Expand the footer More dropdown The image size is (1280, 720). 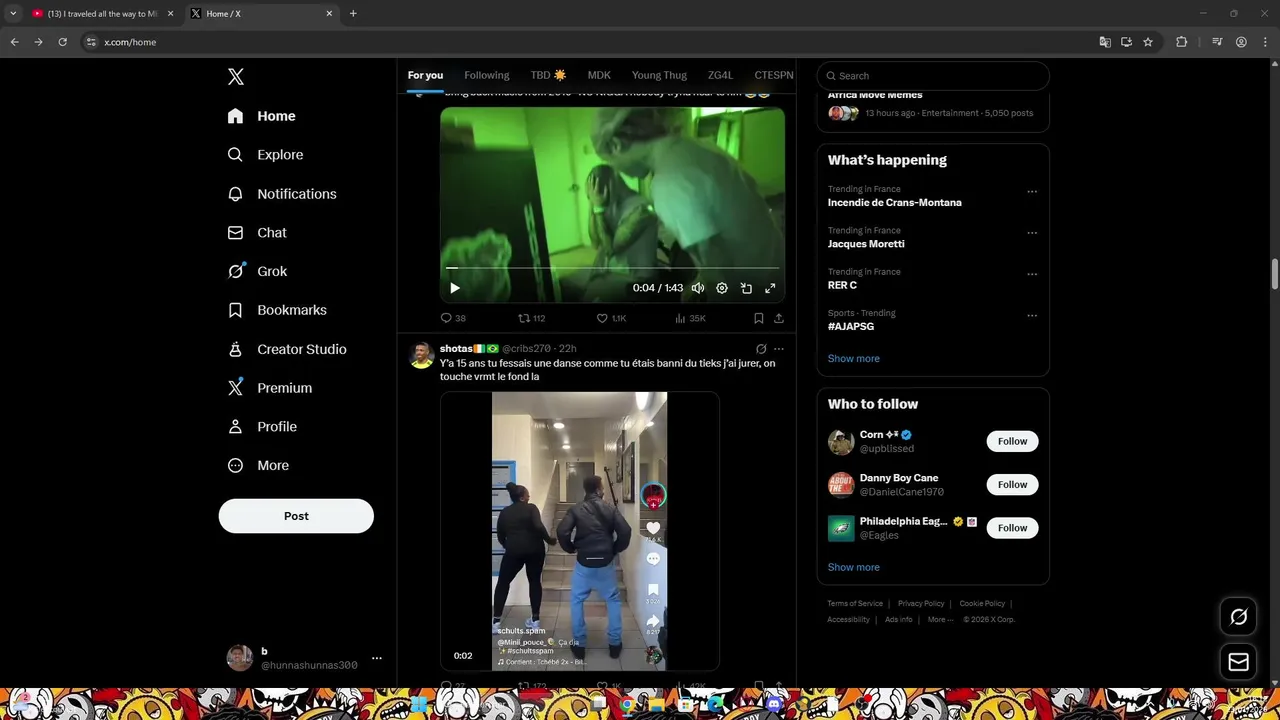click(940, 620)
